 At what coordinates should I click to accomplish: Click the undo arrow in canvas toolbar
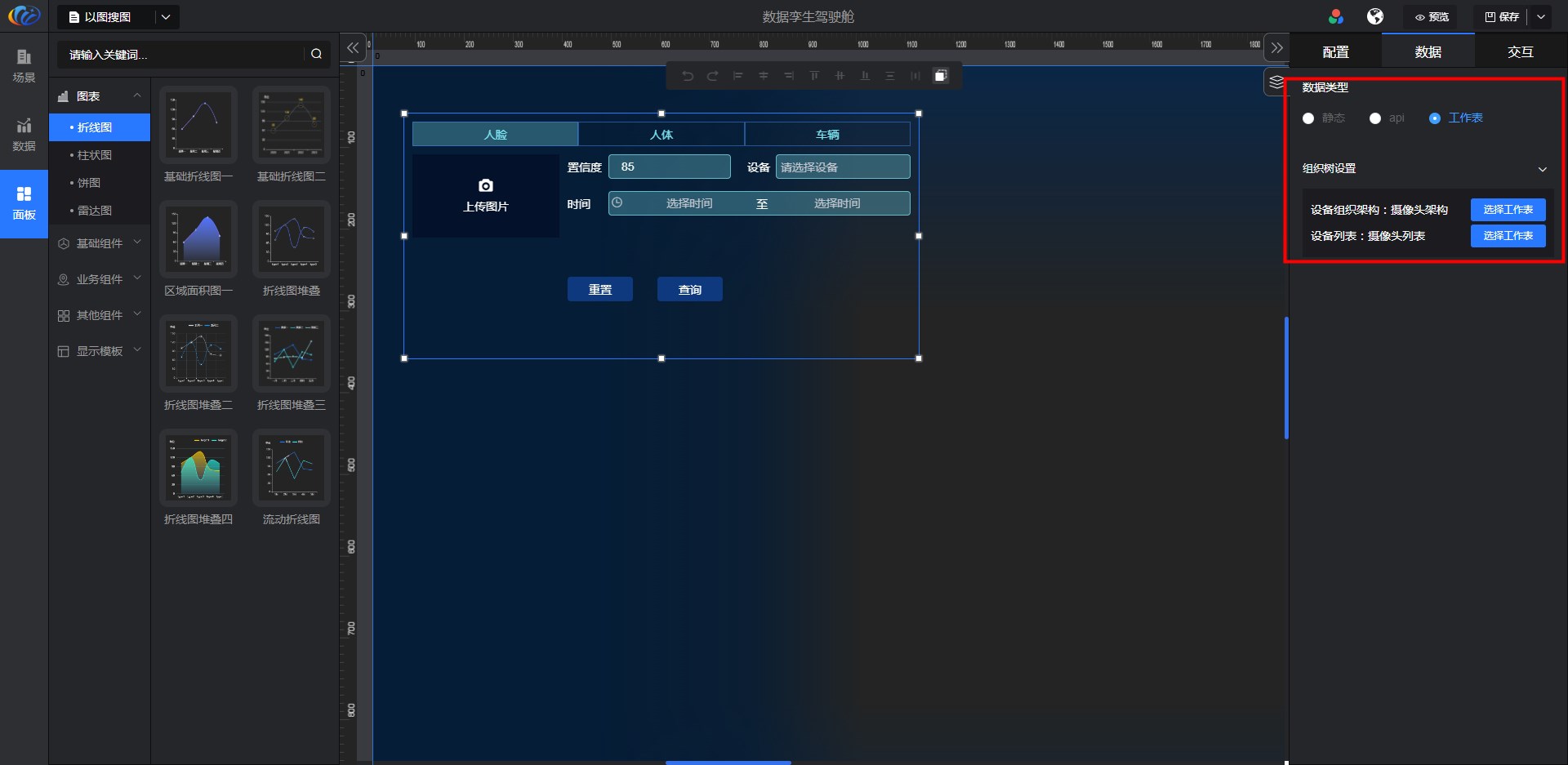click(688, 76)
